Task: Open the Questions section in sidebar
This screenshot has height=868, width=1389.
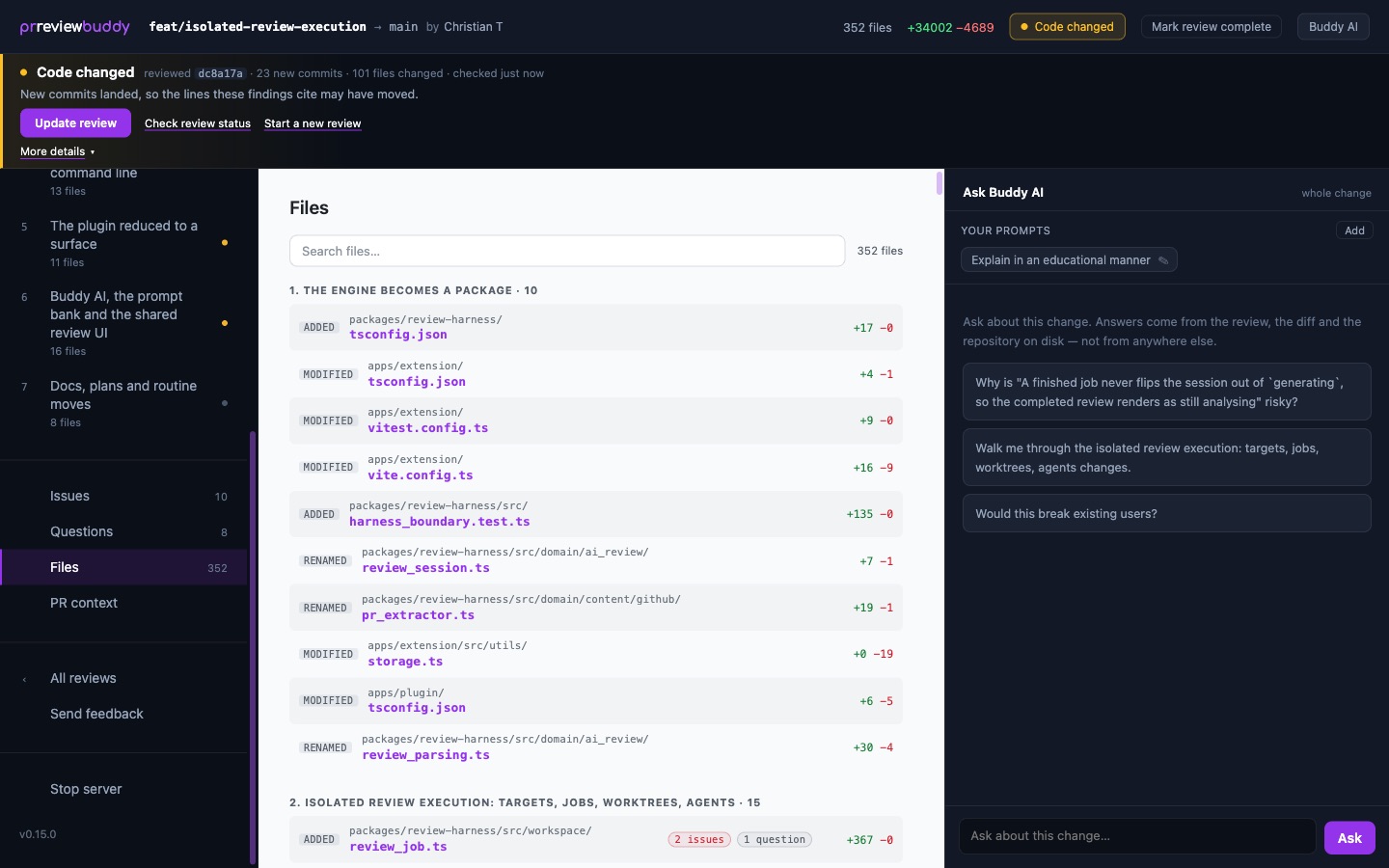Action: coord(123,531)
